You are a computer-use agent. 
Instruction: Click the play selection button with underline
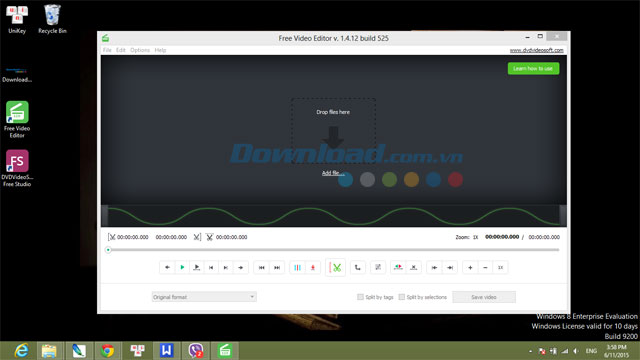click(197, 267)
